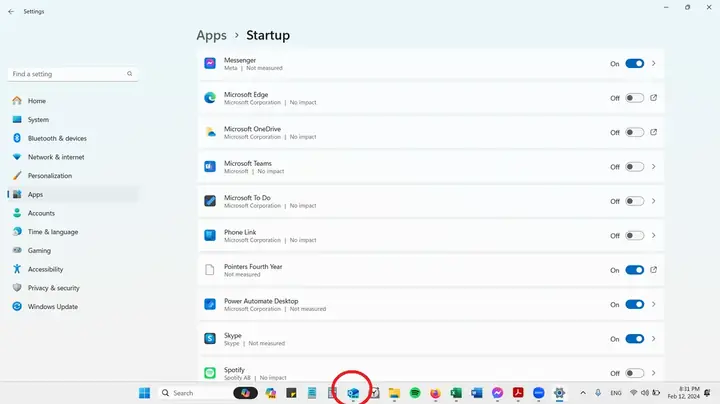Enable Microsoft Teams at startup
The width and height of the screenshot is (720, 404).
635,167
